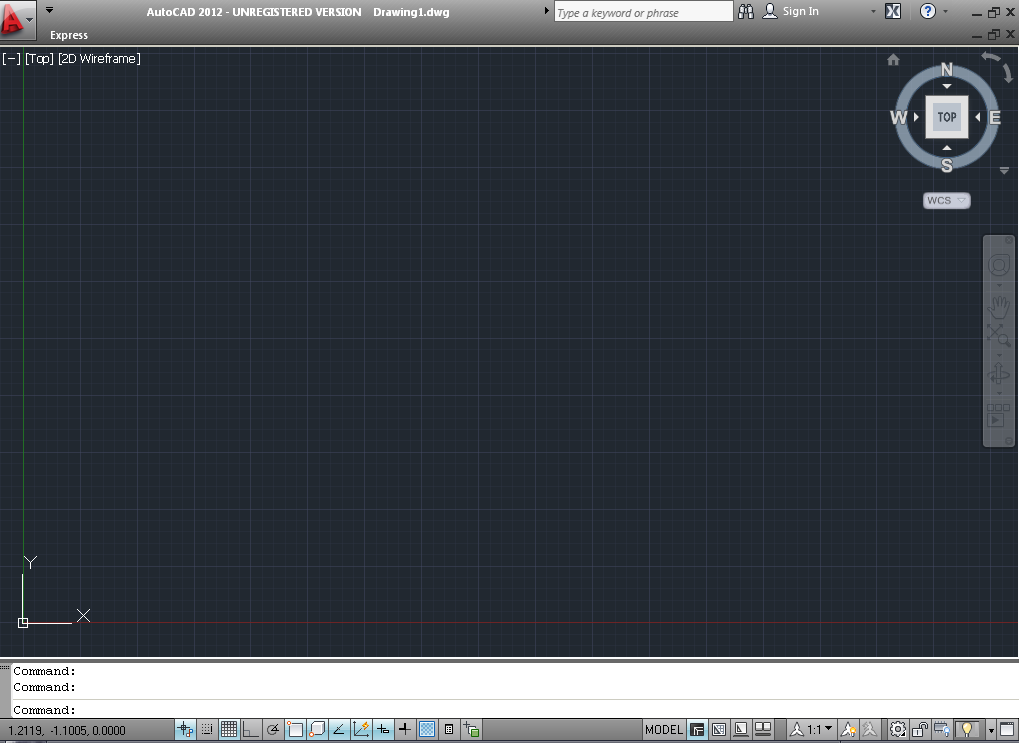This screenshot has height=743, width=1019.
Task: Toggle Auto-add annotation scales icon
Action: 870,729
